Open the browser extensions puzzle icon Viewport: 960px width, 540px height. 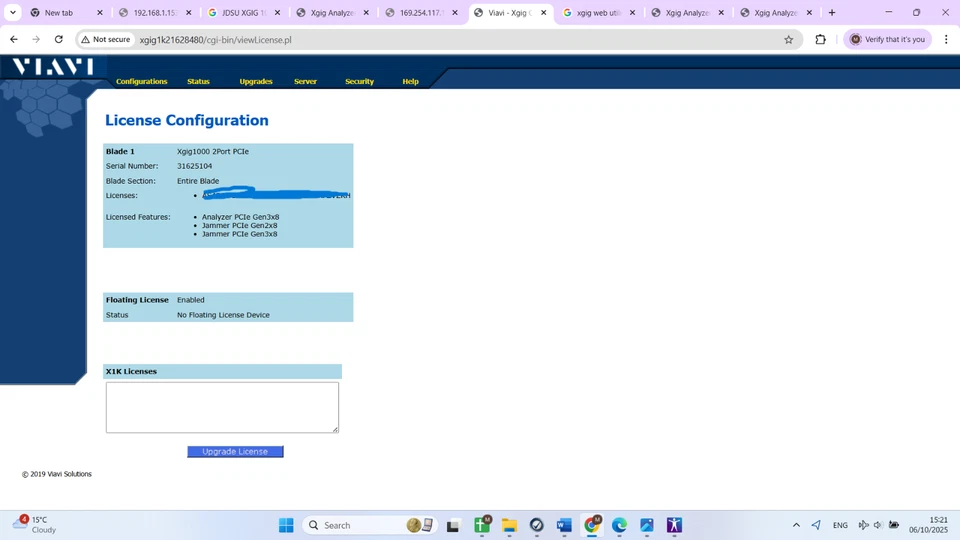pyautogui.click(x=820, y=39)
